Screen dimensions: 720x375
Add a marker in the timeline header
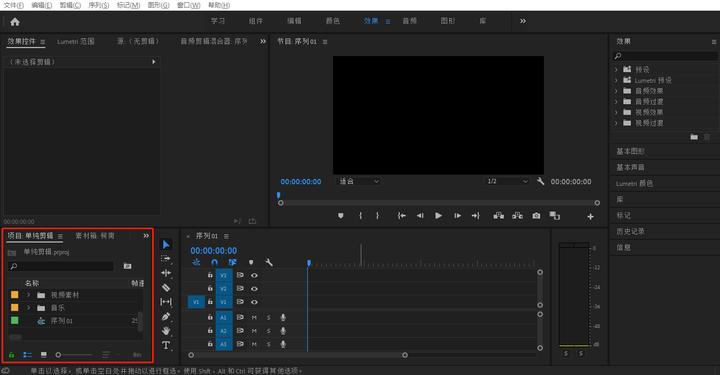[x=251, y=262]
